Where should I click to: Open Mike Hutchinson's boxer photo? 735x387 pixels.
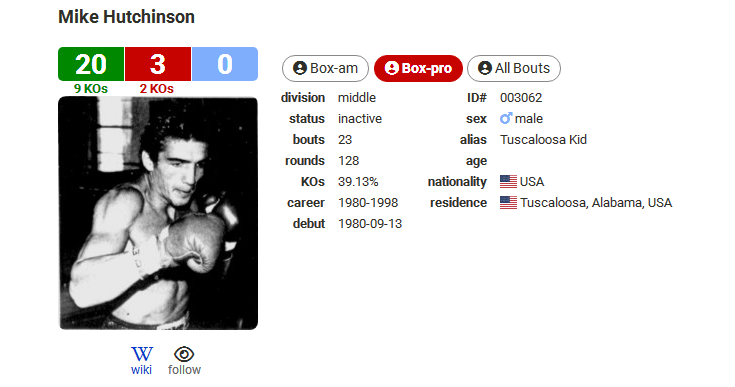click(x=158, y=213)
